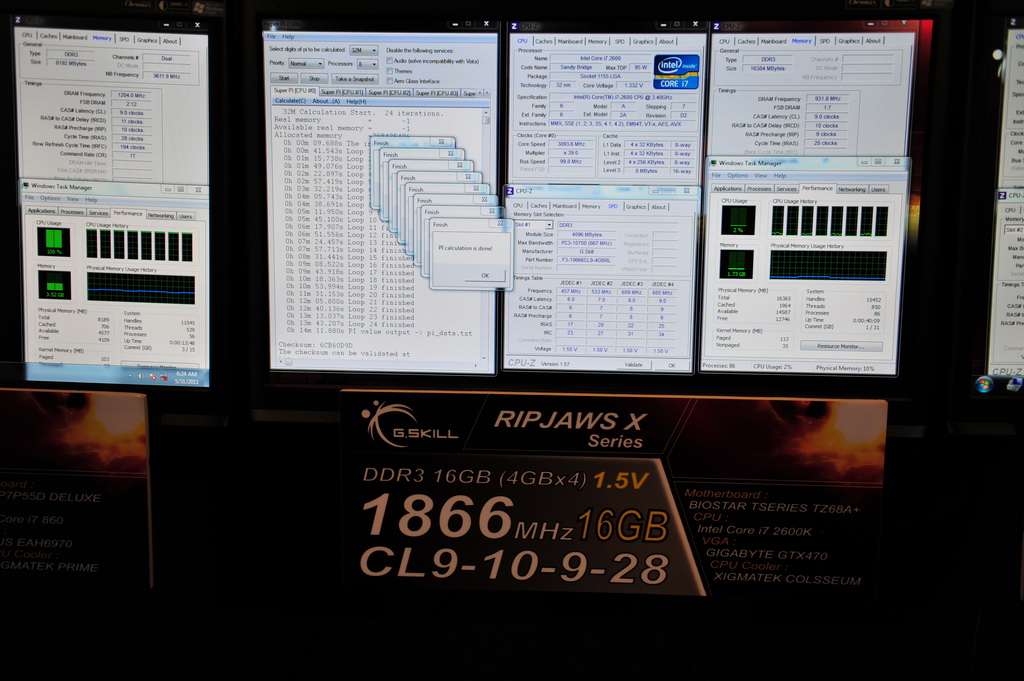Viewport: 1024px width, 681px height.
Task: Open the 32M digits of pi dropdown
Action: pyautogui.click(x=364, y=50)
